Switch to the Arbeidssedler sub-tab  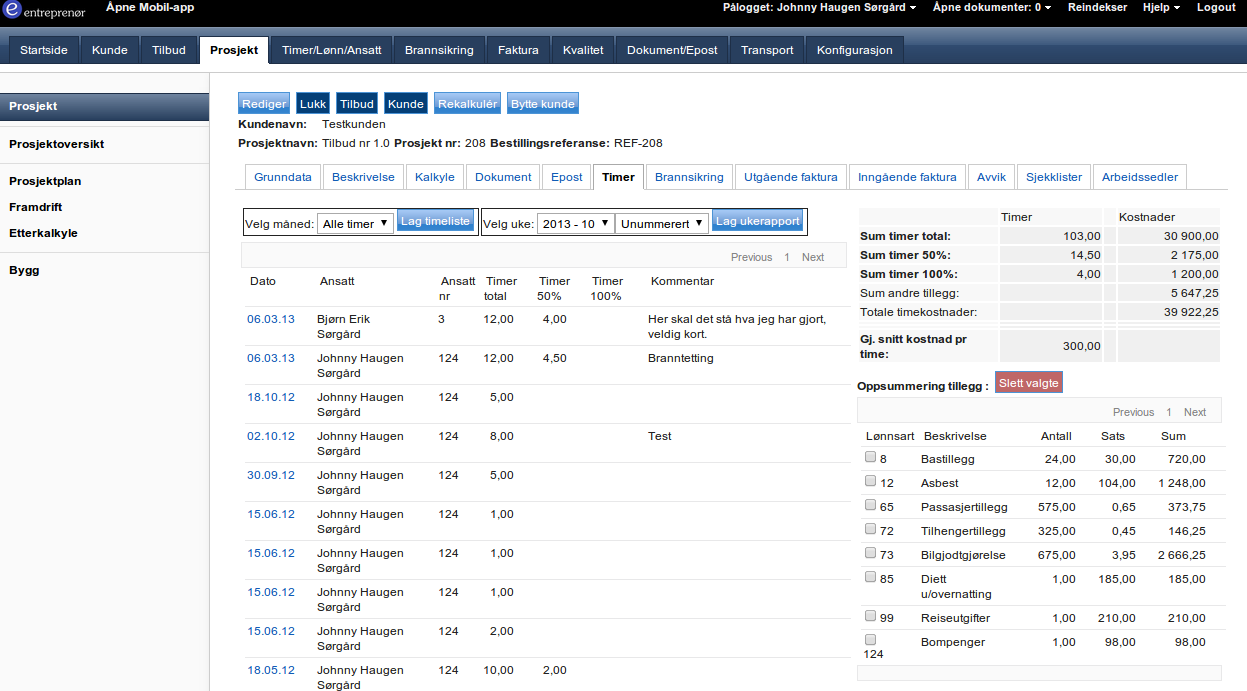[x=1140, y=177]
